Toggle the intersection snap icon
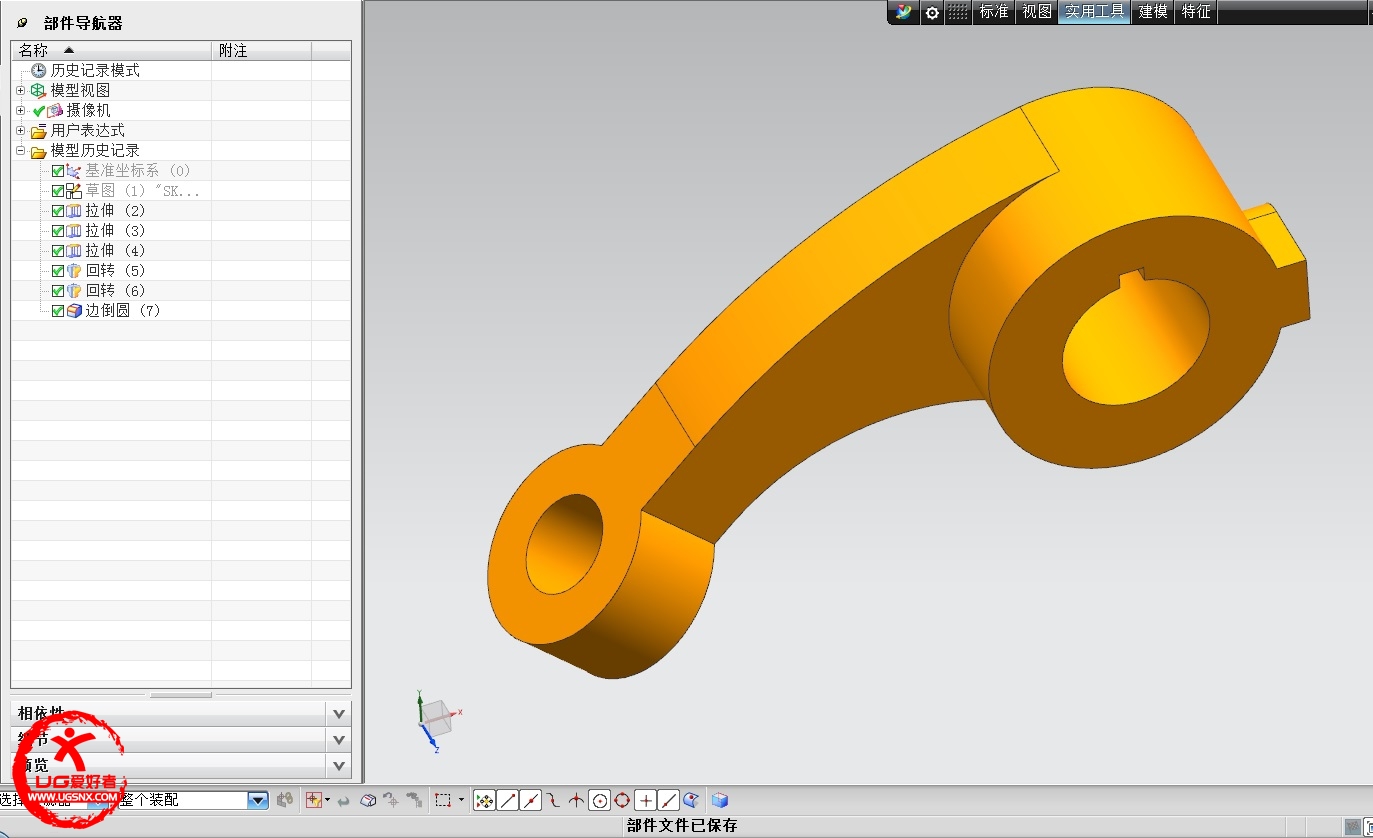The image size is (1373, 838). (x=576, y=800)
